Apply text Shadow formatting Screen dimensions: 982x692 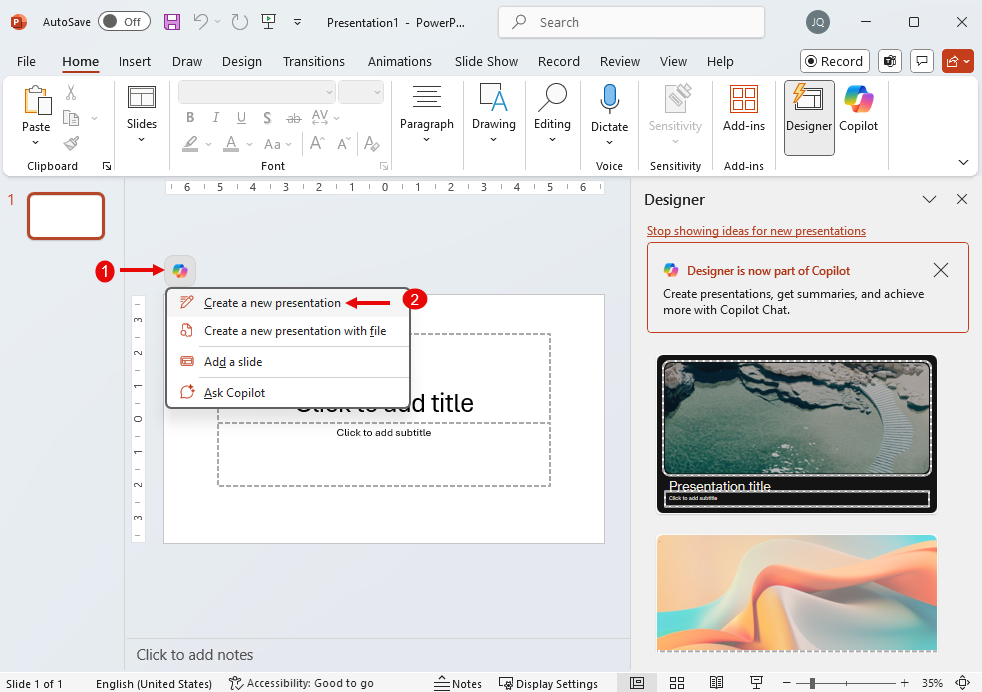coord(267,118)
